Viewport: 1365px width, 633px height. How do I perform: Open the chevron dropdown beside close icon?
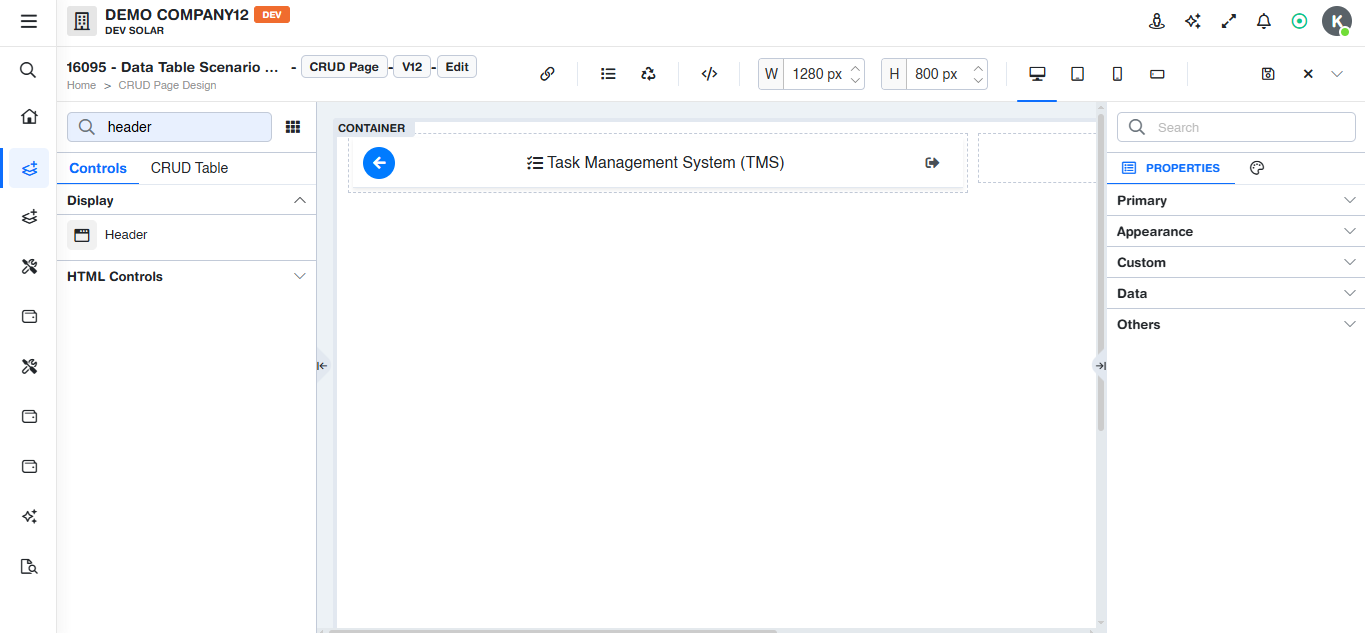[1337, 73]
